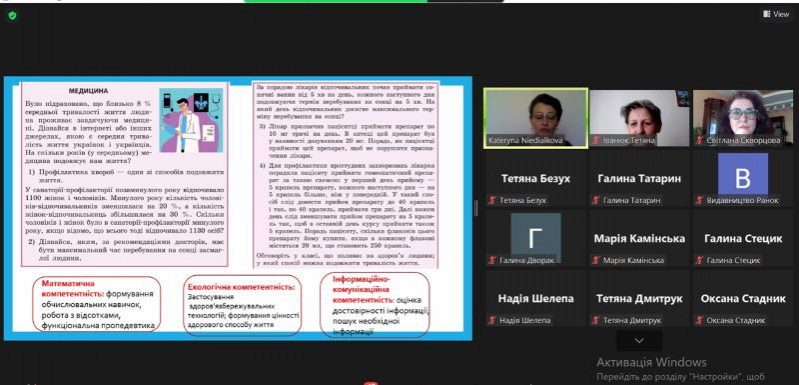
Task: Click muted mic icon of Видавництво Ранок
Action: [x=699, y=200]
